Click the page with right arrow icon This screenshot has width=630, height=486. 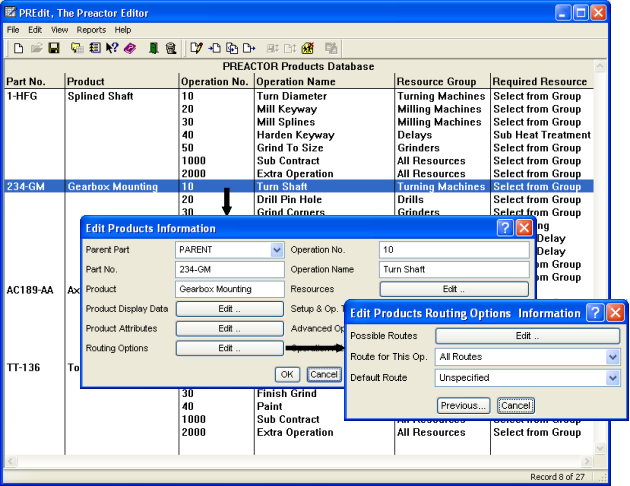point(249,49)
